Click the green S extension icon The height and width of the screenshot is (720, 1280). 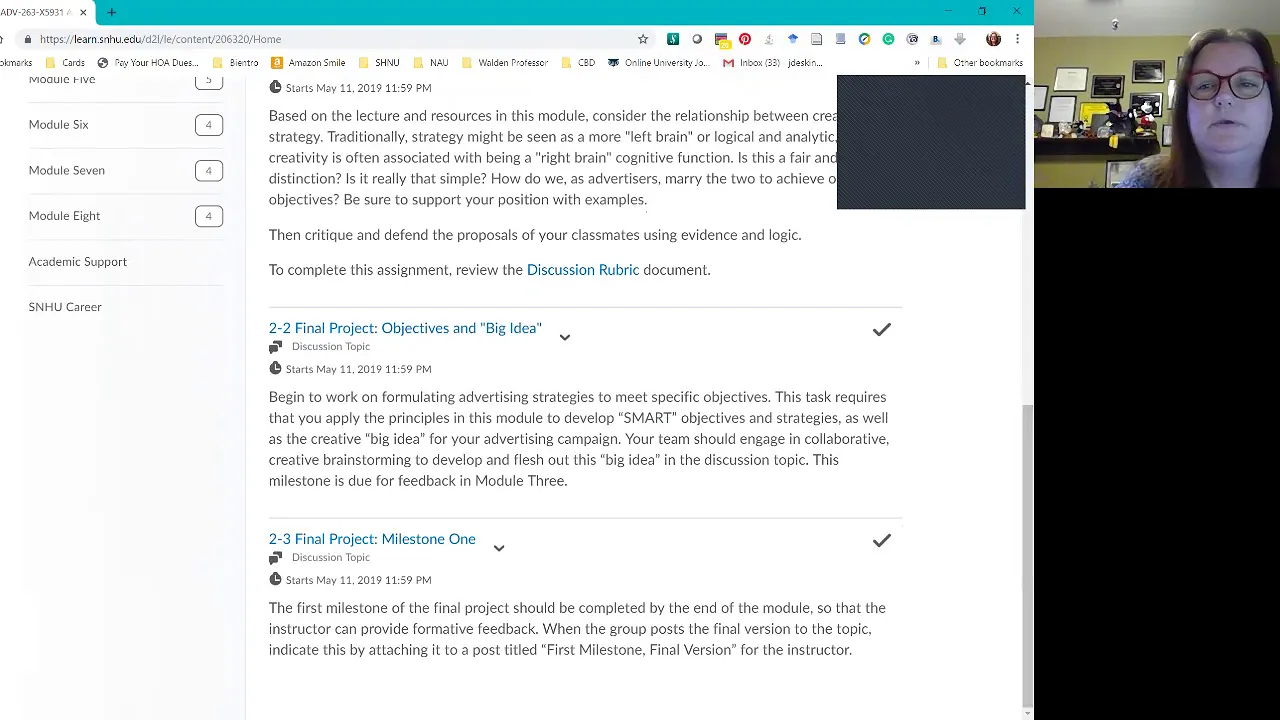[673, 39]
